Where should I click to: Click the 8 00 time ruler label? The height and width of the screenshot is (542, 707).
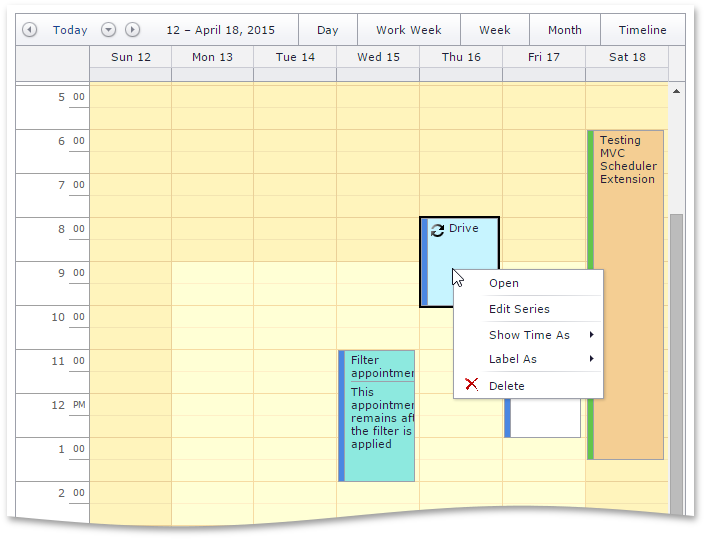(71, 229)
